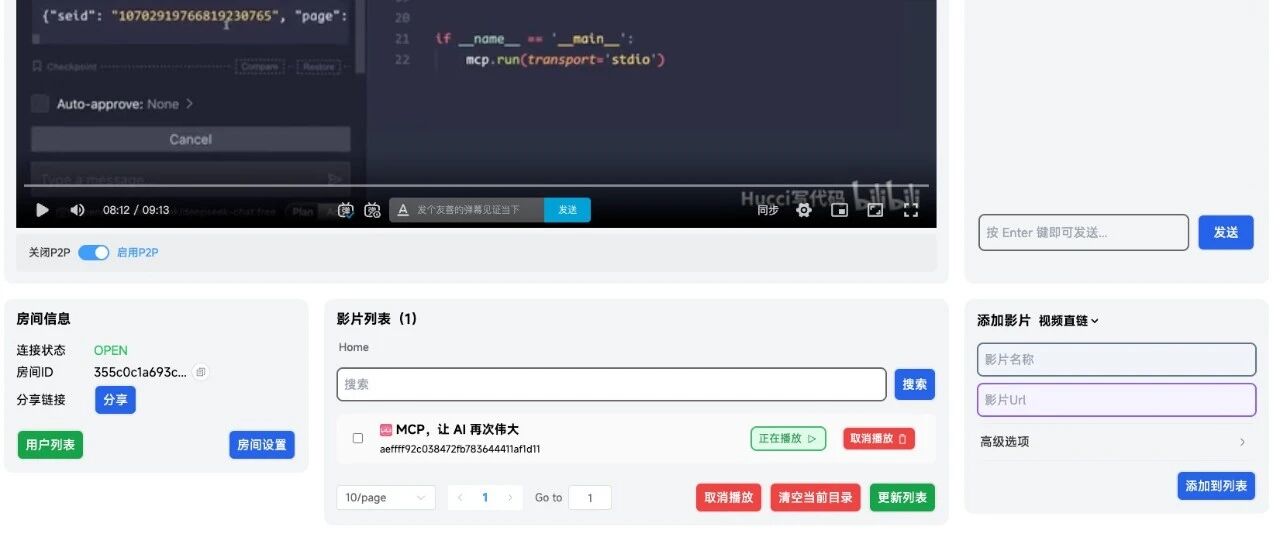Click the 影片名称 movie name field
The height and width of the screenshot is (544, 1280).
click(x=1116, y=360)
